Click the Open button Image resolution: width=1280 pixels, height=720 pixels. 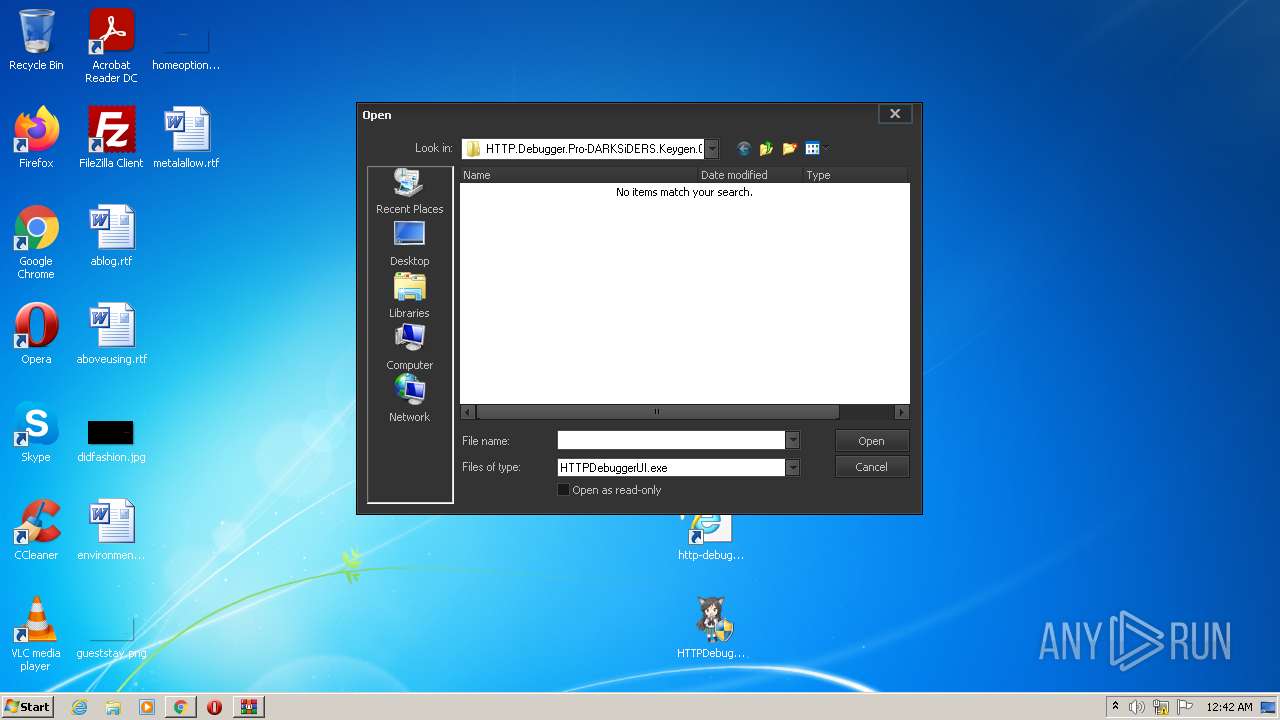[871, 441]
